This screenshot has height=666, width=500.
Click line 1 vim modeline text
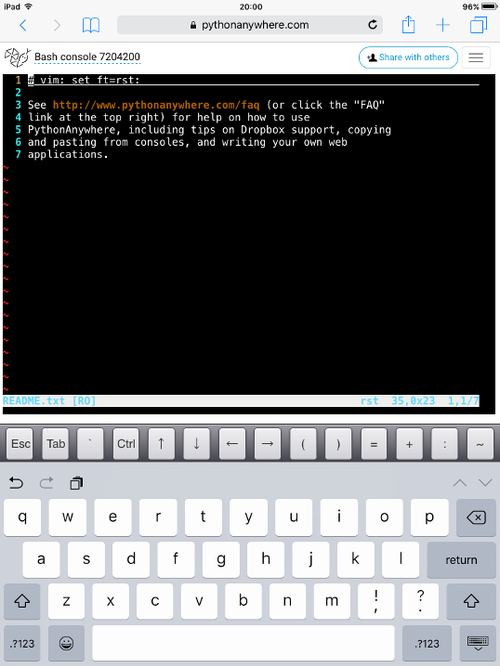point(84,80)
